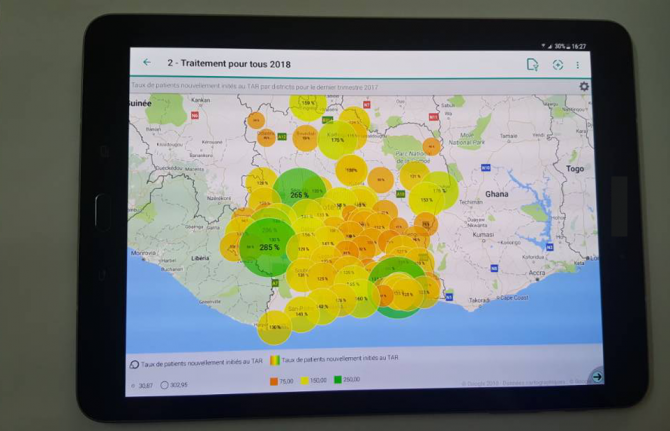Open map settings gear icon
The image size is (670, 431).
click(x=585, y=87)
